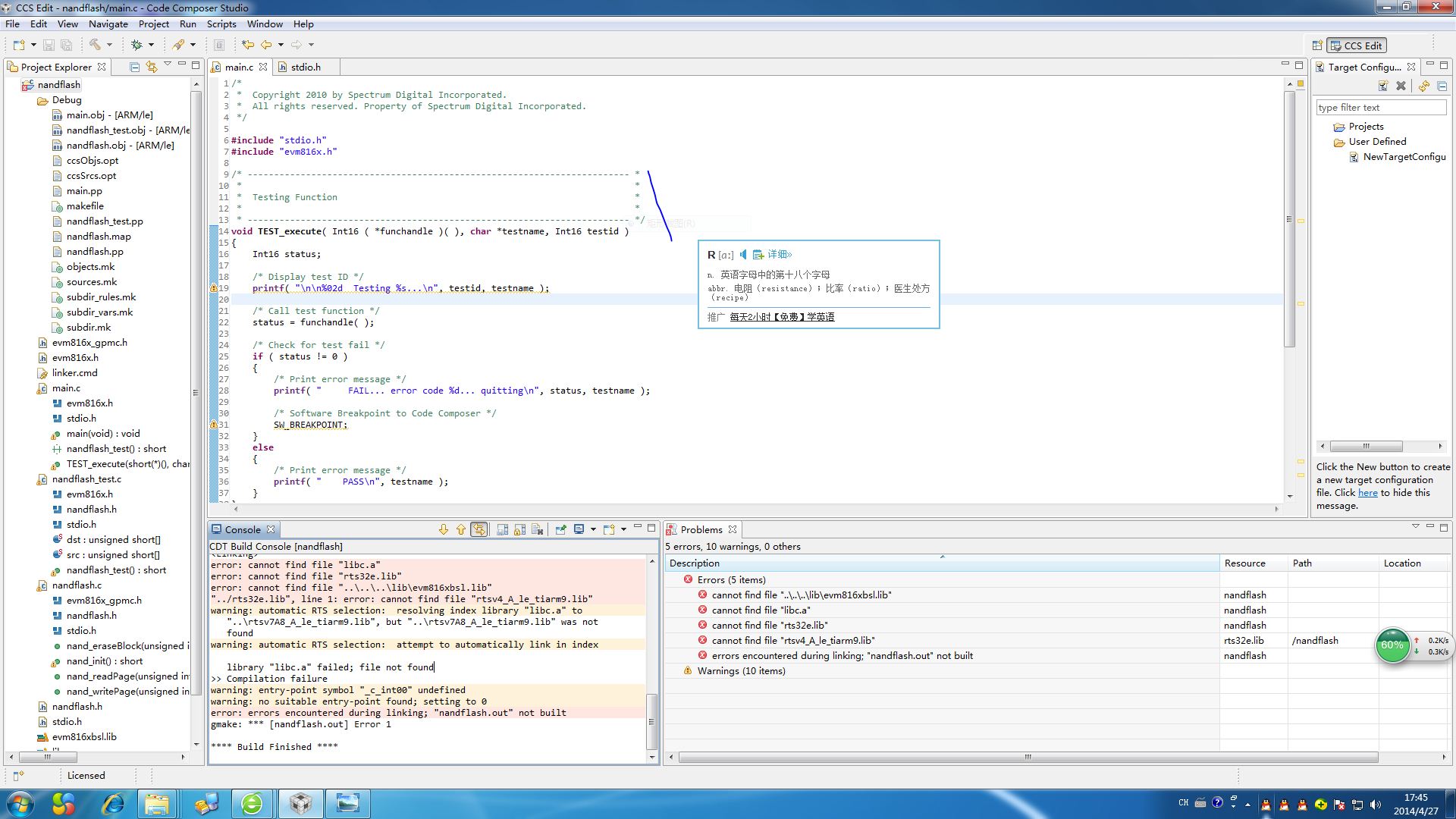This screenshot has width=1456, height=819.
Task: Open the Project menu
Action: tap(154, 24)
